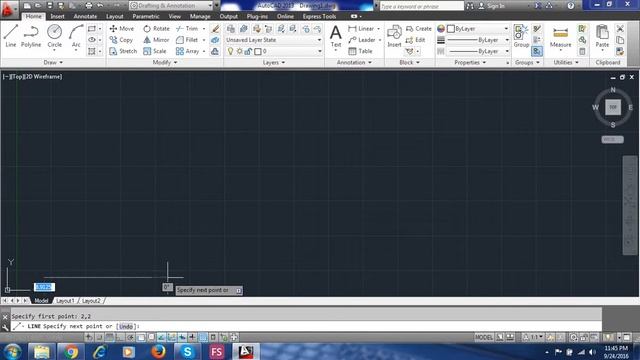Viewport: 640px width, 360px height.
Task: Expand the Block panel
Action: 409,62
